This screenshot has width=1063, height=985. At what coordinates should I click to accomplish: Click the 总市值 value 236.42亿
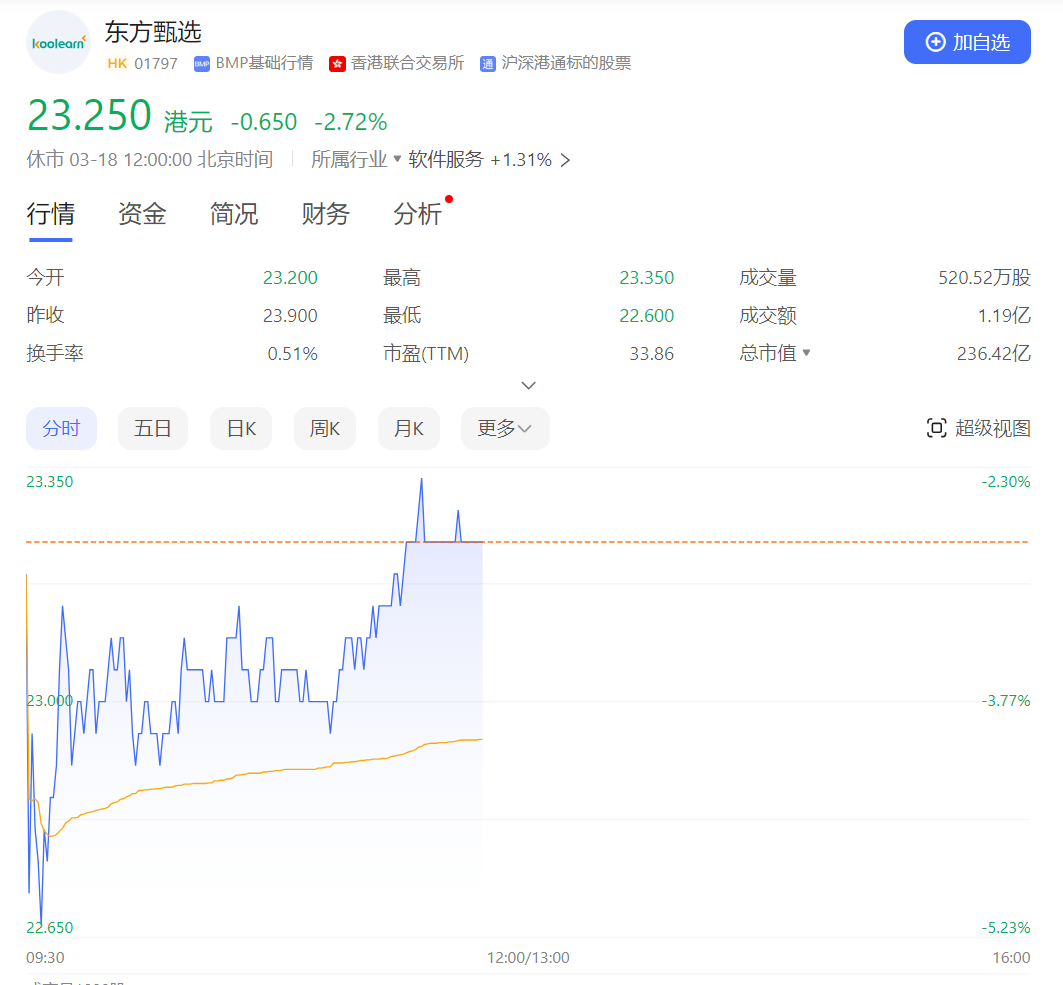point(994,354)
